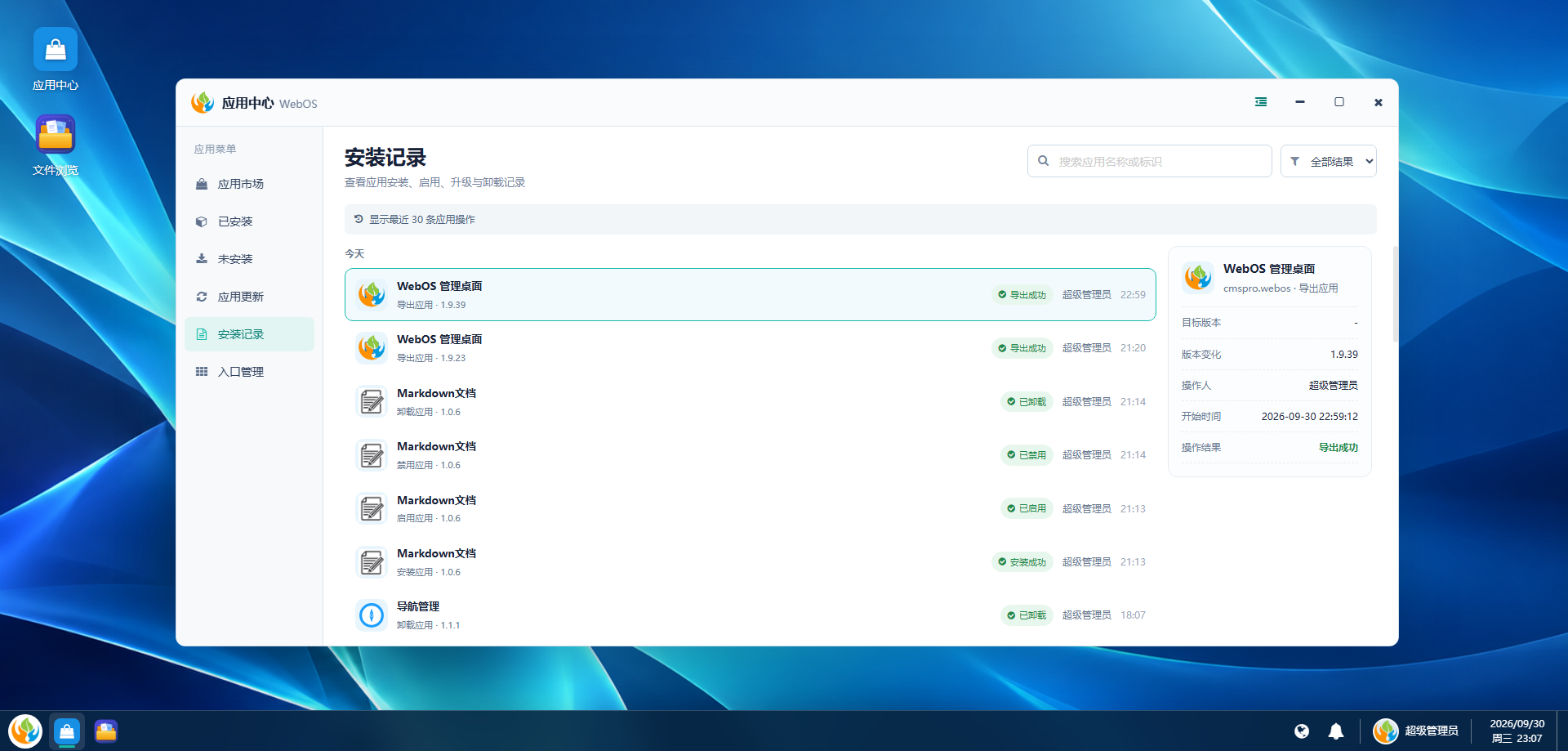
Task: Click the 已禁用 status badge
Action: 1027,455
